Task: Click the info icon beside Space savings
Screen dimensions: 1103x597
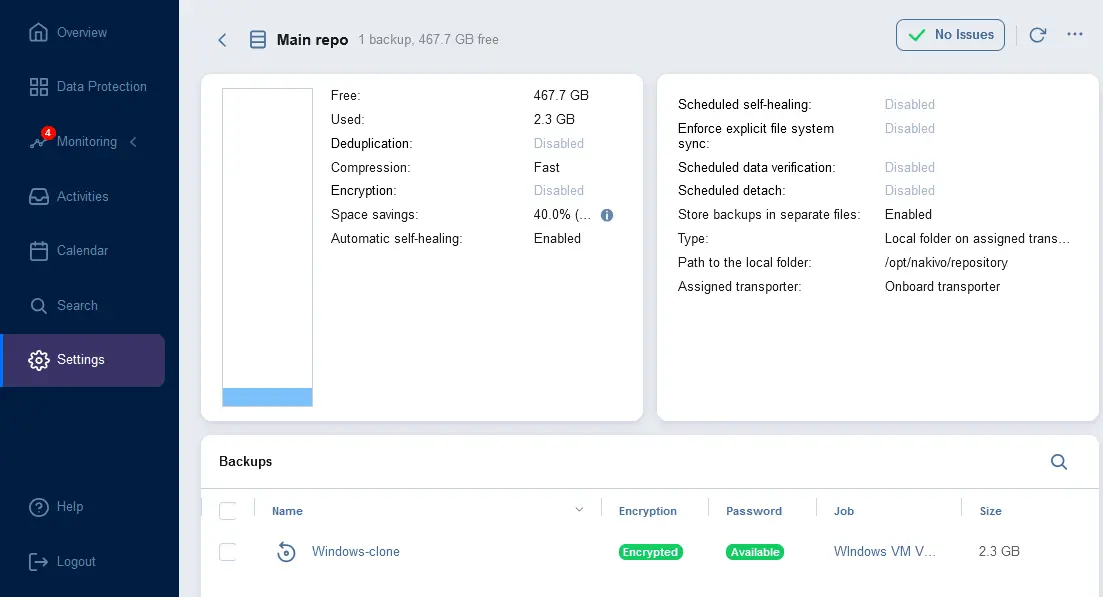Action: pyautogui.click(x=607, y=215)
